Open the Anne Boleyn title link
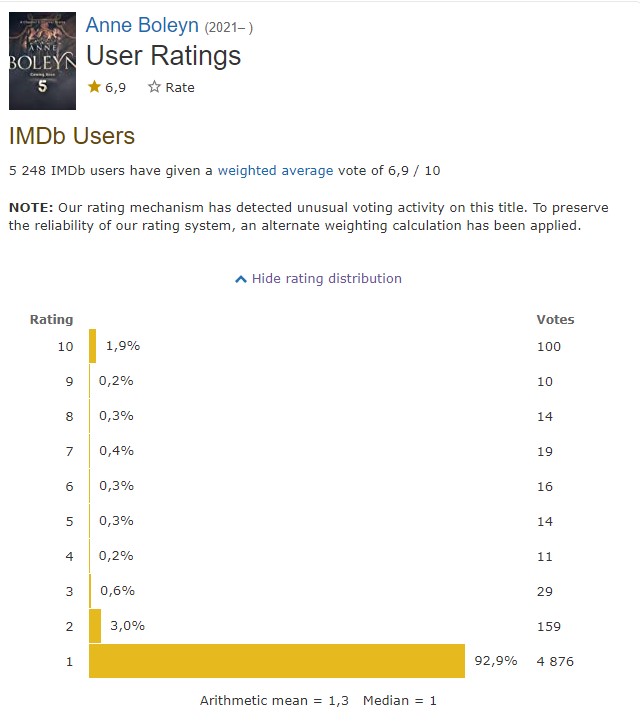This screenshot has width=640, height=723. [x=142, y=25]
